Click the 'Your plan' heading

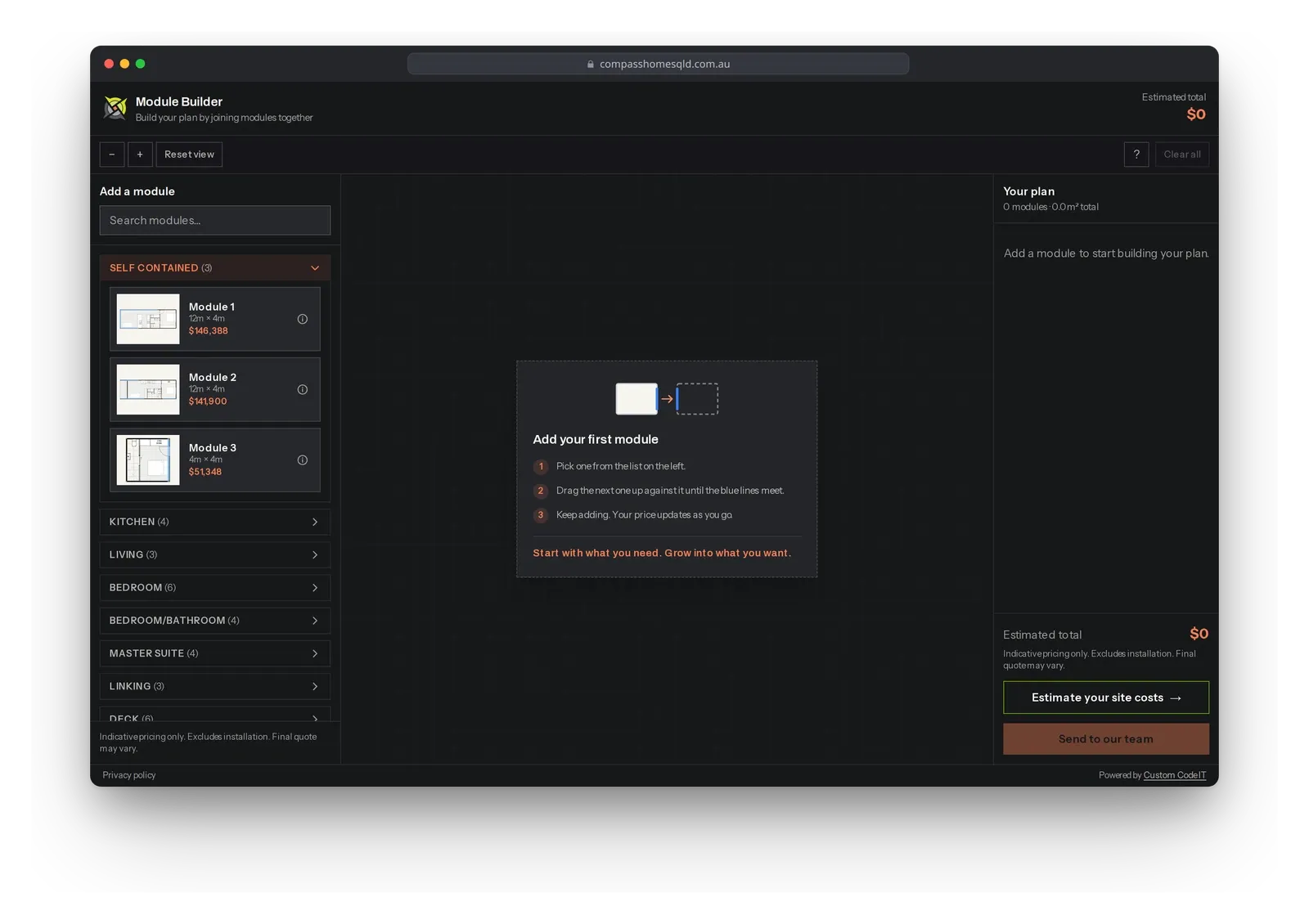[x=1029, y=191]
